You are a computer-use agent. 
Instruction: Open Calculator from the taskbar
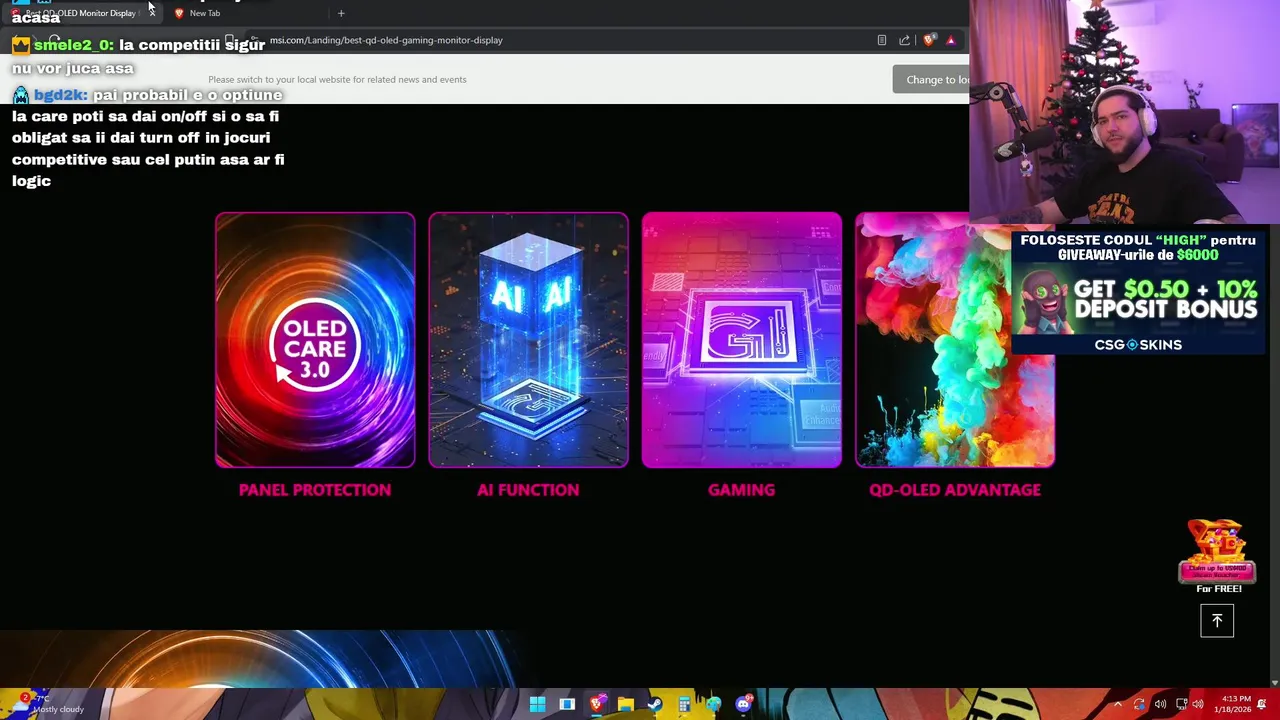pos(684,704)
